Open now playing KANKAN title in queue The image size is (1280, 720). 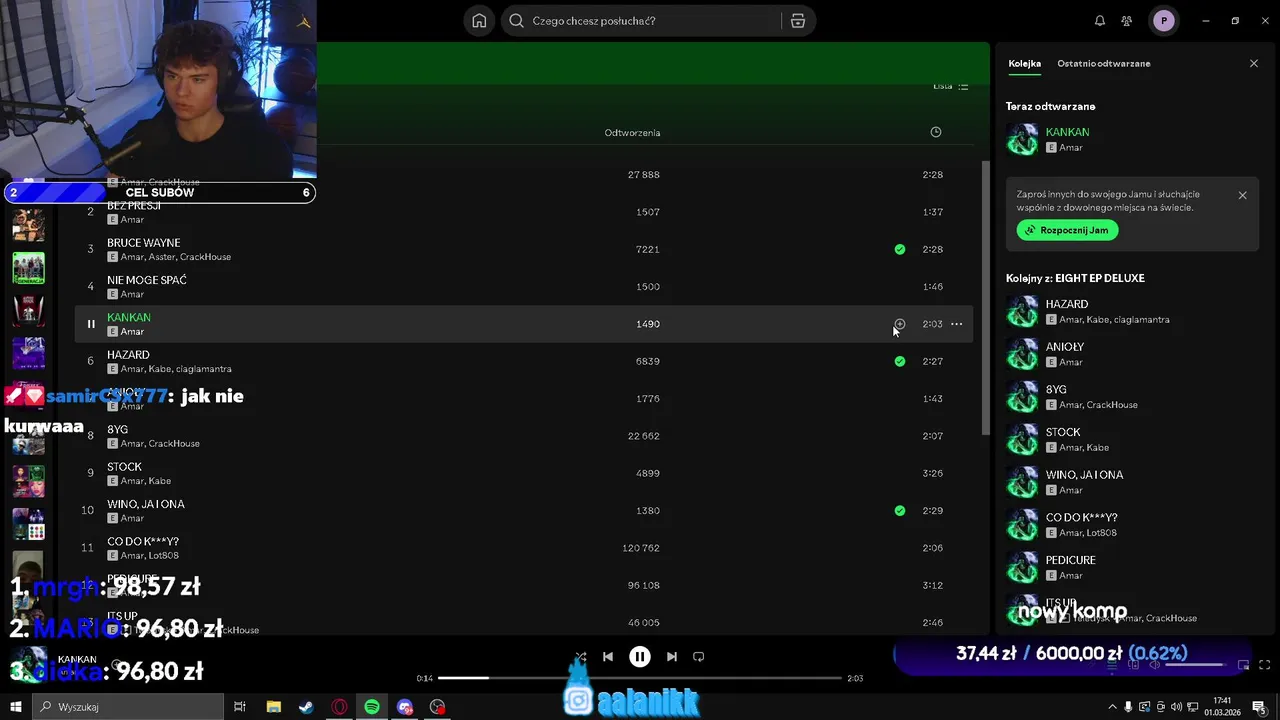(1067, 132)
